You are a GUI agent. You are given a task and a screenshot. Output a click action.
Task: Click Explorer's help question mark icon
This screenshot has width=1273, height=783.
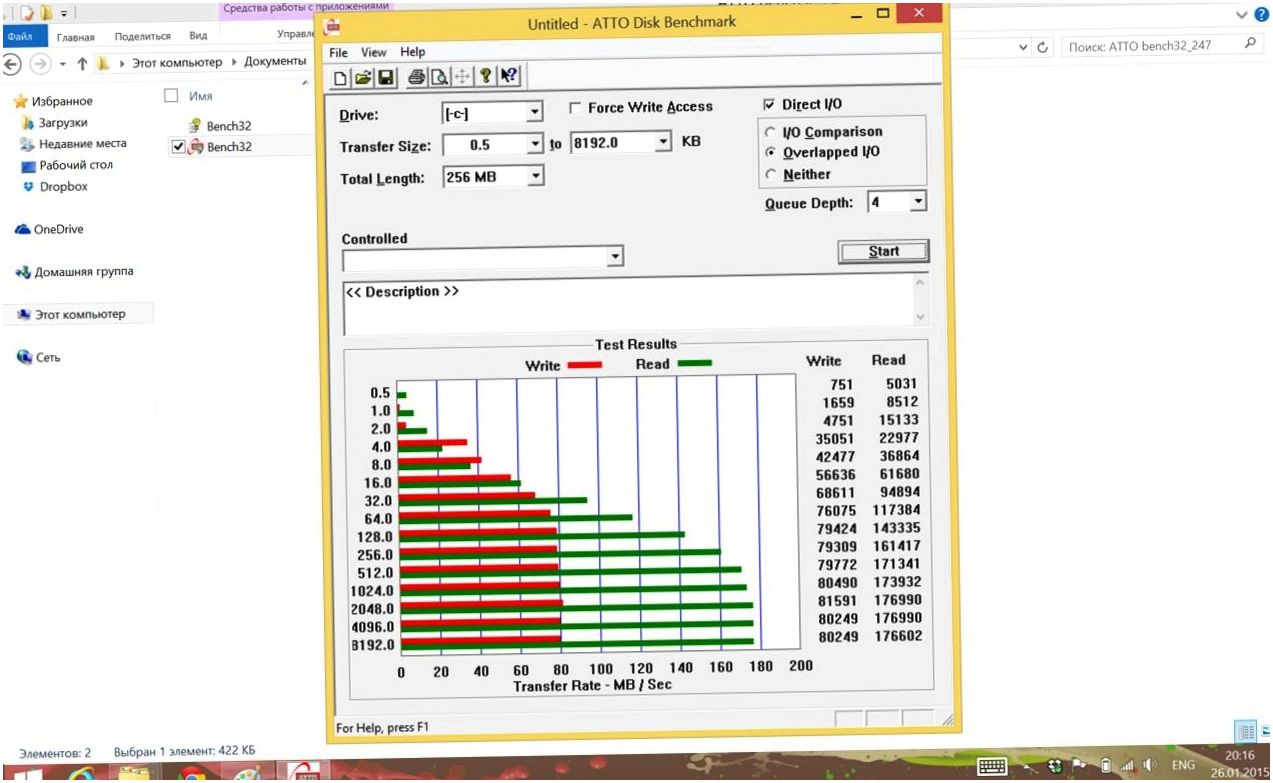tap(1262, 14)
